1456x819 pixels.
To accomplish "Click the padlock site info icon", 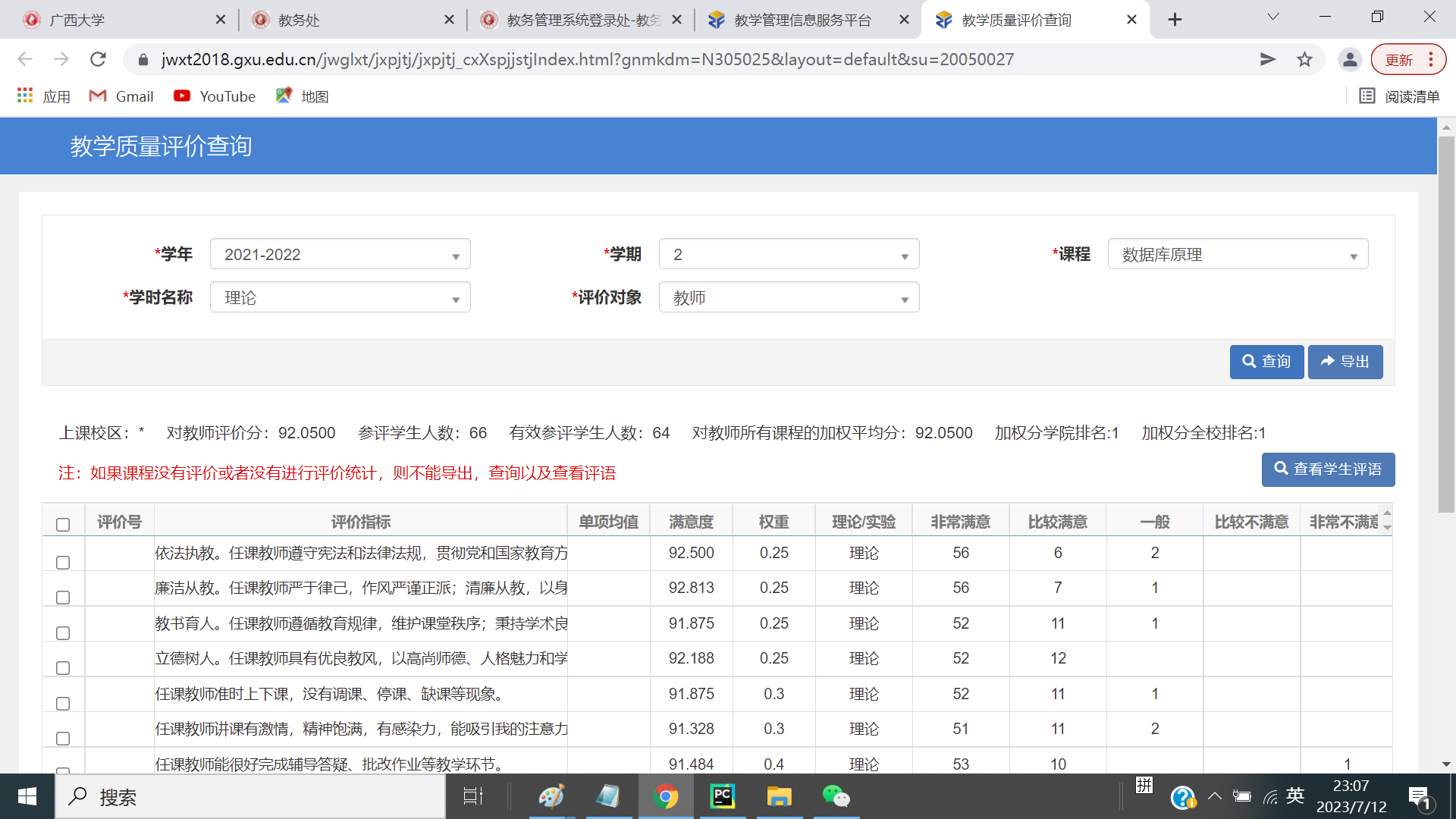I will [143, 59].
